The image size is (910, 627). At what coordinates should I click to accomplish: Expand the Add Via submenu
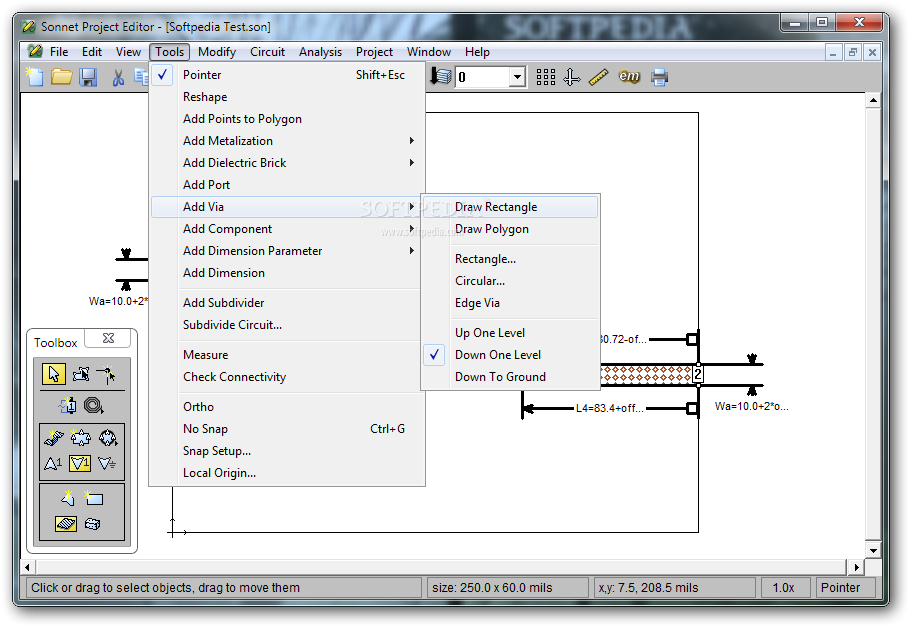(287, 207)
